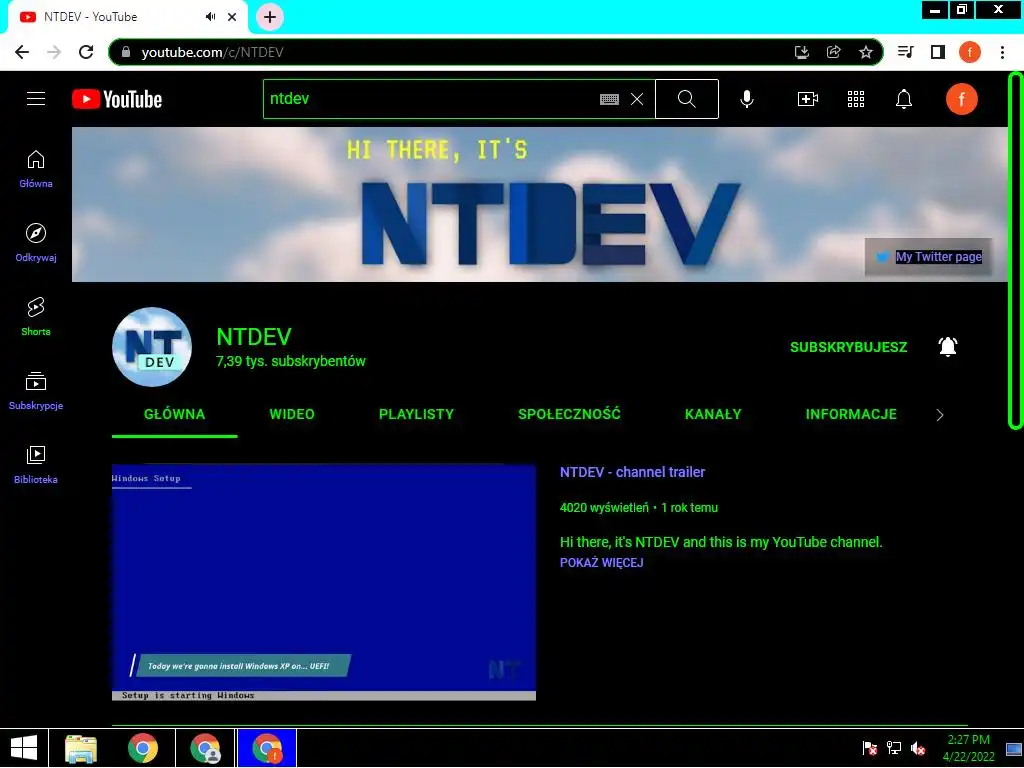Open the media control toolbar icon
Screen dimensions: 1024x768
(906, 52)
